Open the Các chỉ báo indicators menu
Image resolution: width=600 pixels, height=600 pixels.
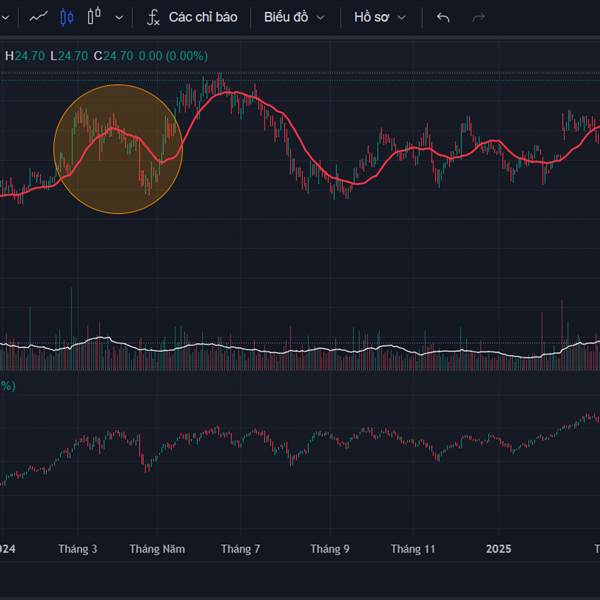203,17
